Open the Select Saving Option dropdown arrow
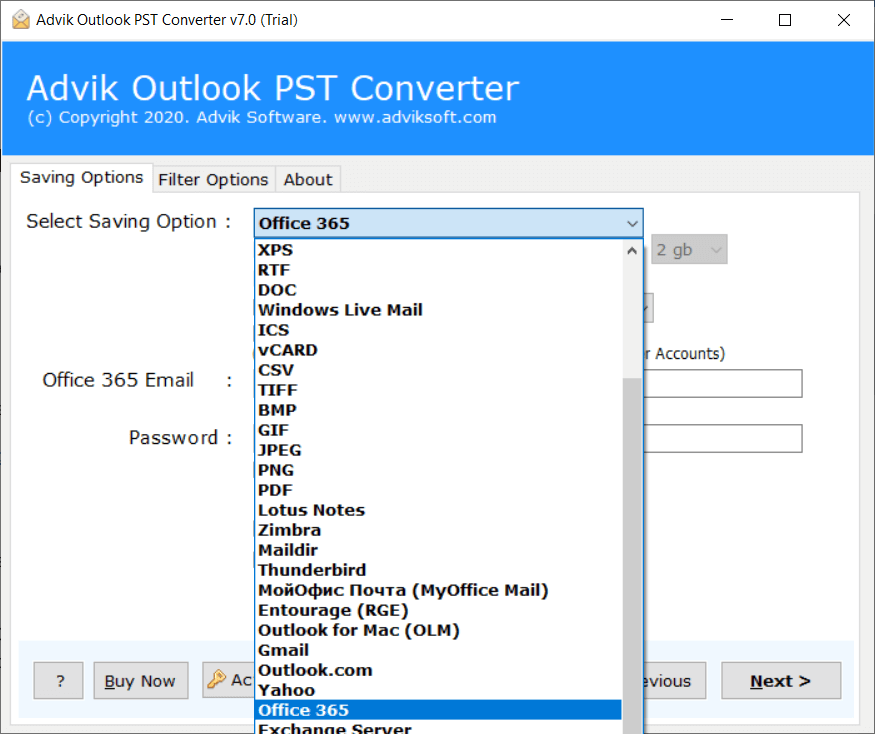 [631, 223]
